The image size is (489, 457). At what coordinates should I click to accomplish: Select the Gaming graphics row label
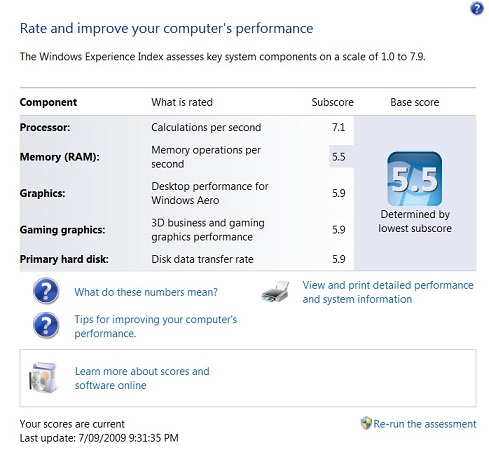pyautogui.click(x=62, y=230)
